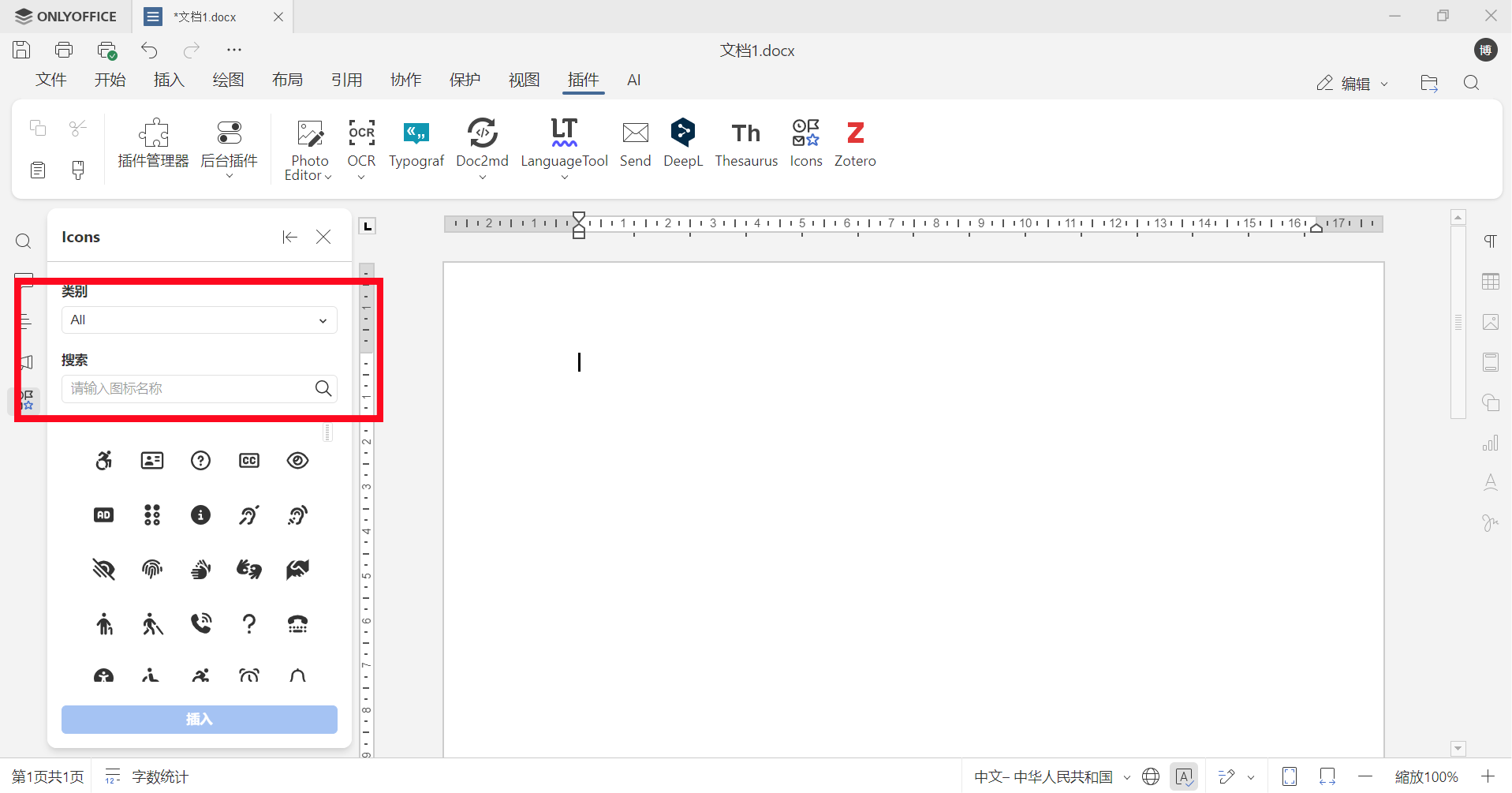Open the 类别 All category dropdown
This screenshot has width=1512, height=793.
point(198,320)
